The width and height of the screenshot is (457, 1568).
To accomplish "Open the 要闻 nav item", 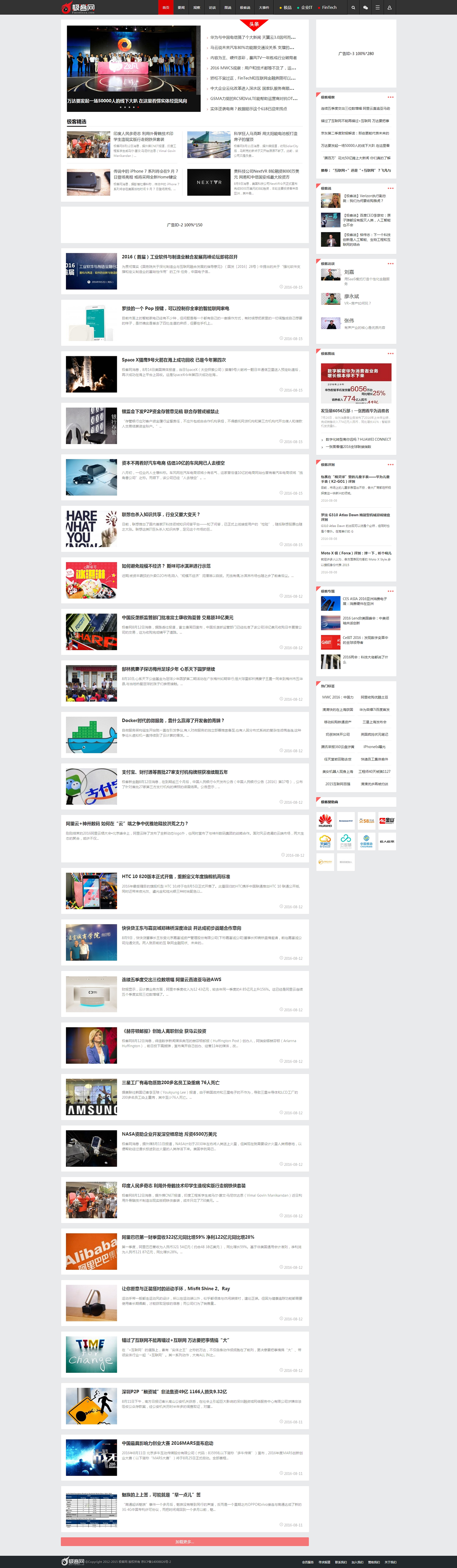I will [181, 8].
